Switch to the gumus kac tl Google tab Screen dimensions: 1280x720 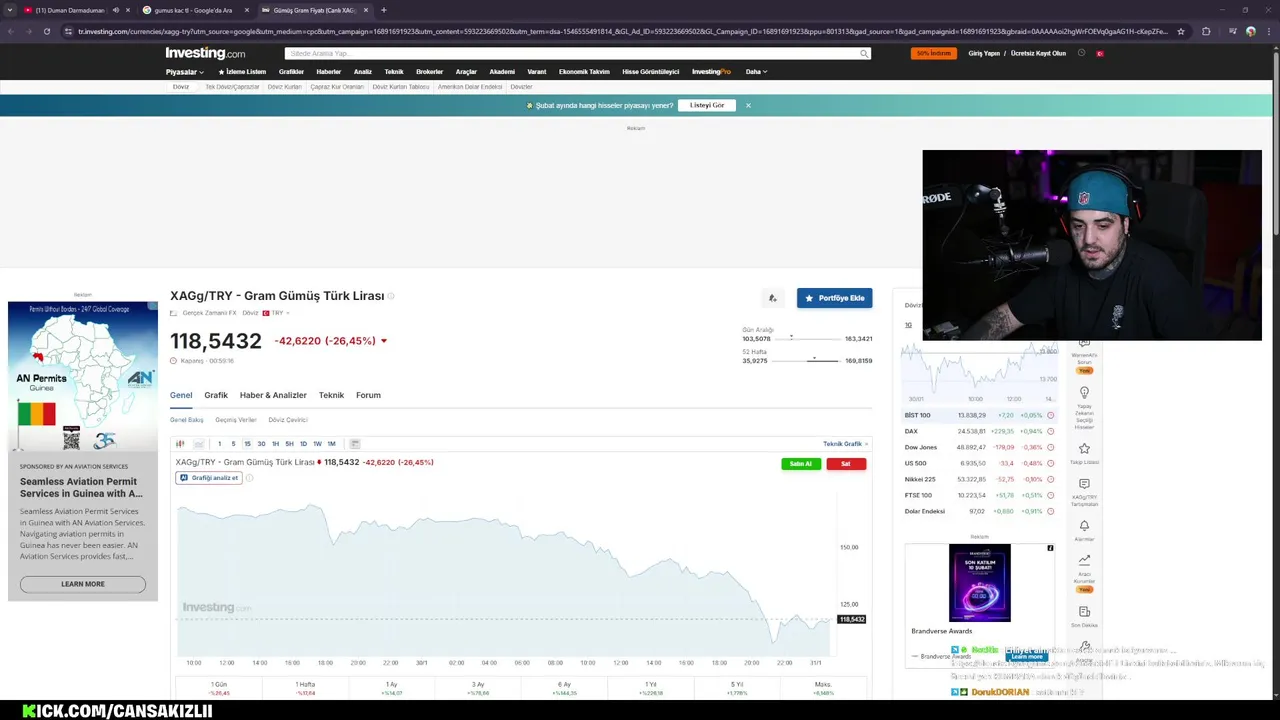193,10
